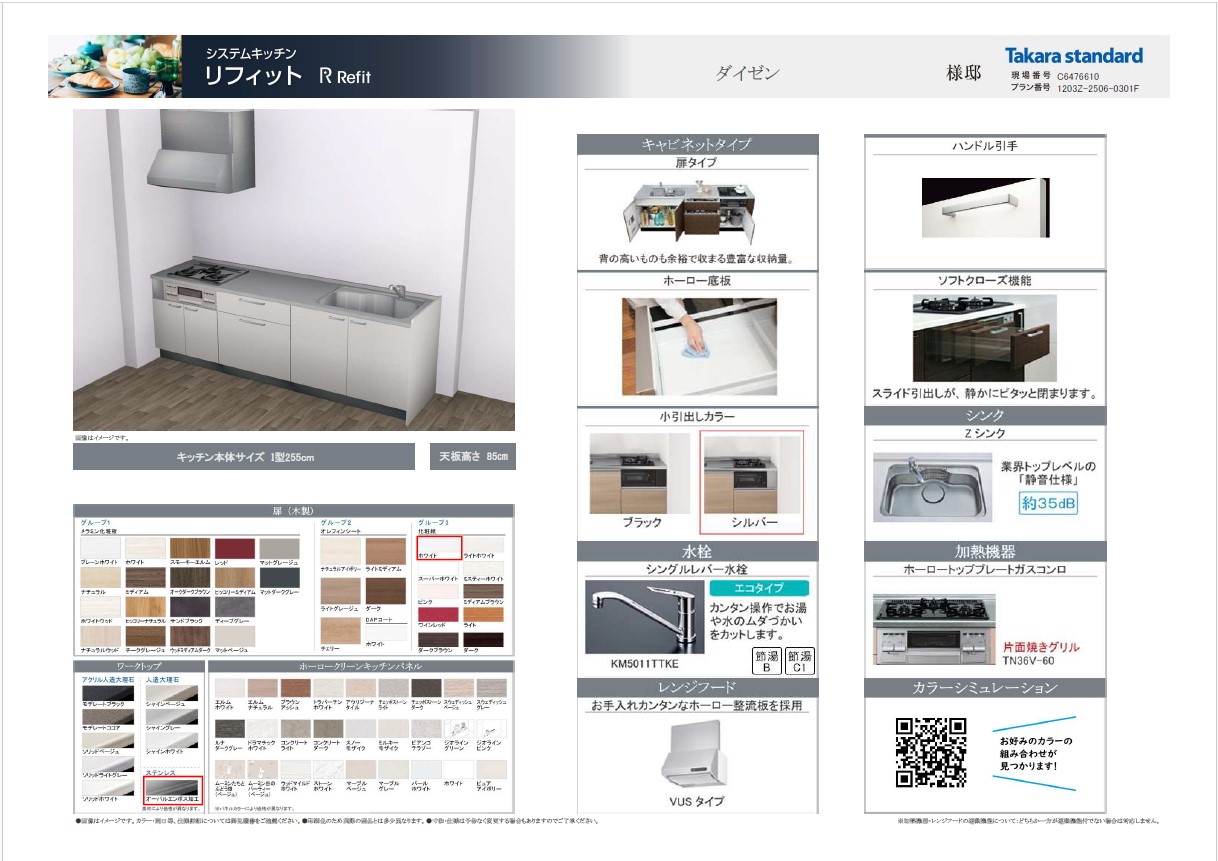Pick the サンドブラック door swatch

[x=189, y=606]
